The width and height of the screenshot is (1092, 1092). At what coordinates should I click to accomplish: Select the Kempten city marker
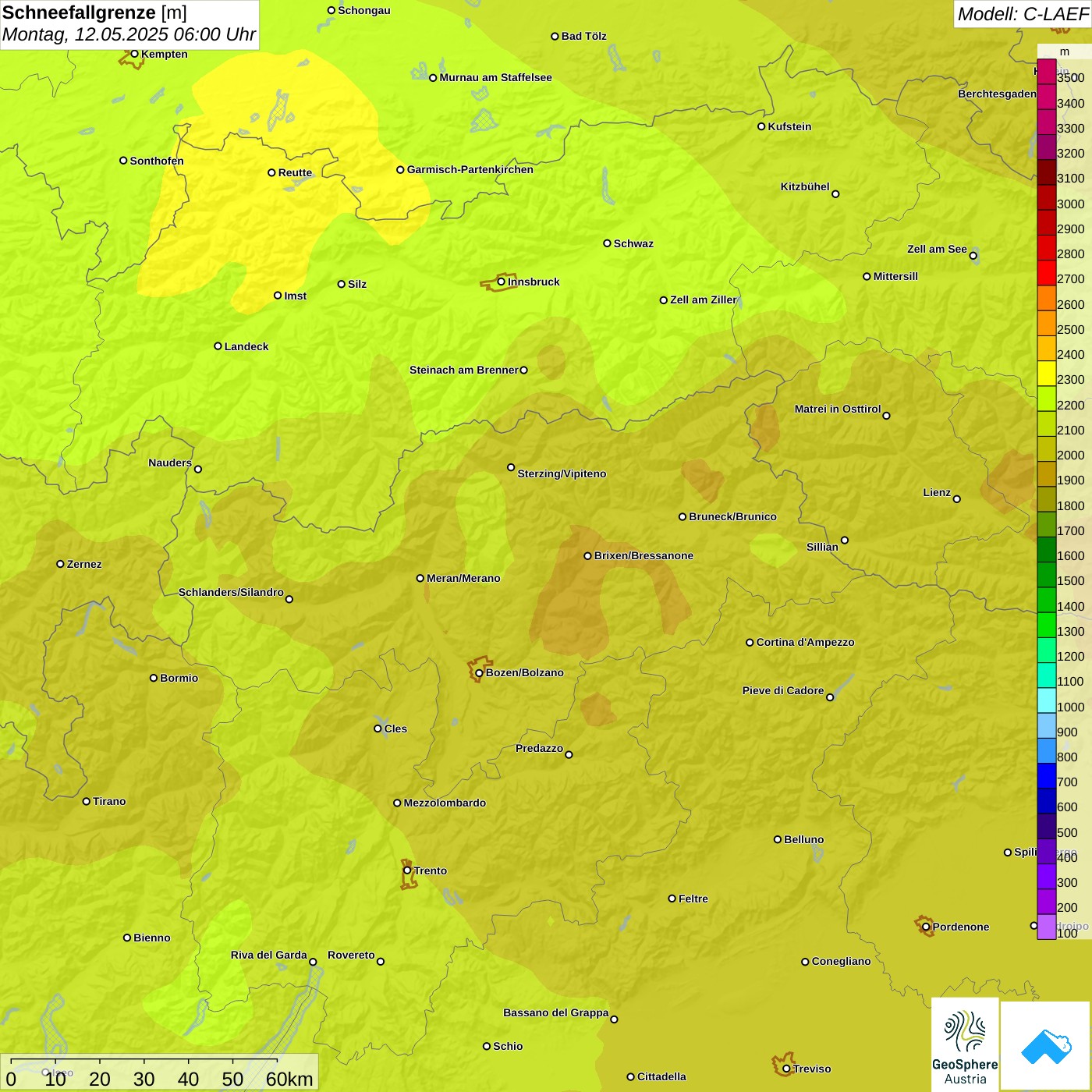click(134, 54)
